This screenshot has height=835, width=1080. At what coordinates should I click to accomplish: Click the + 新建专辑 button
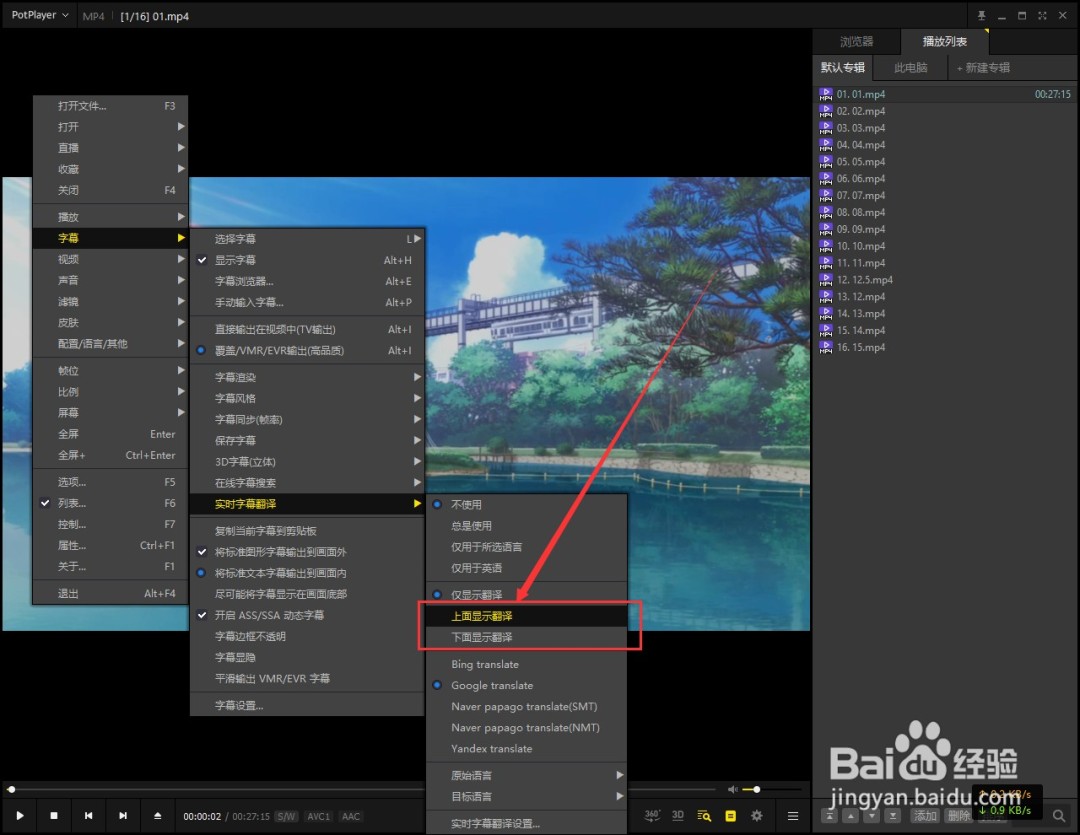984,68
